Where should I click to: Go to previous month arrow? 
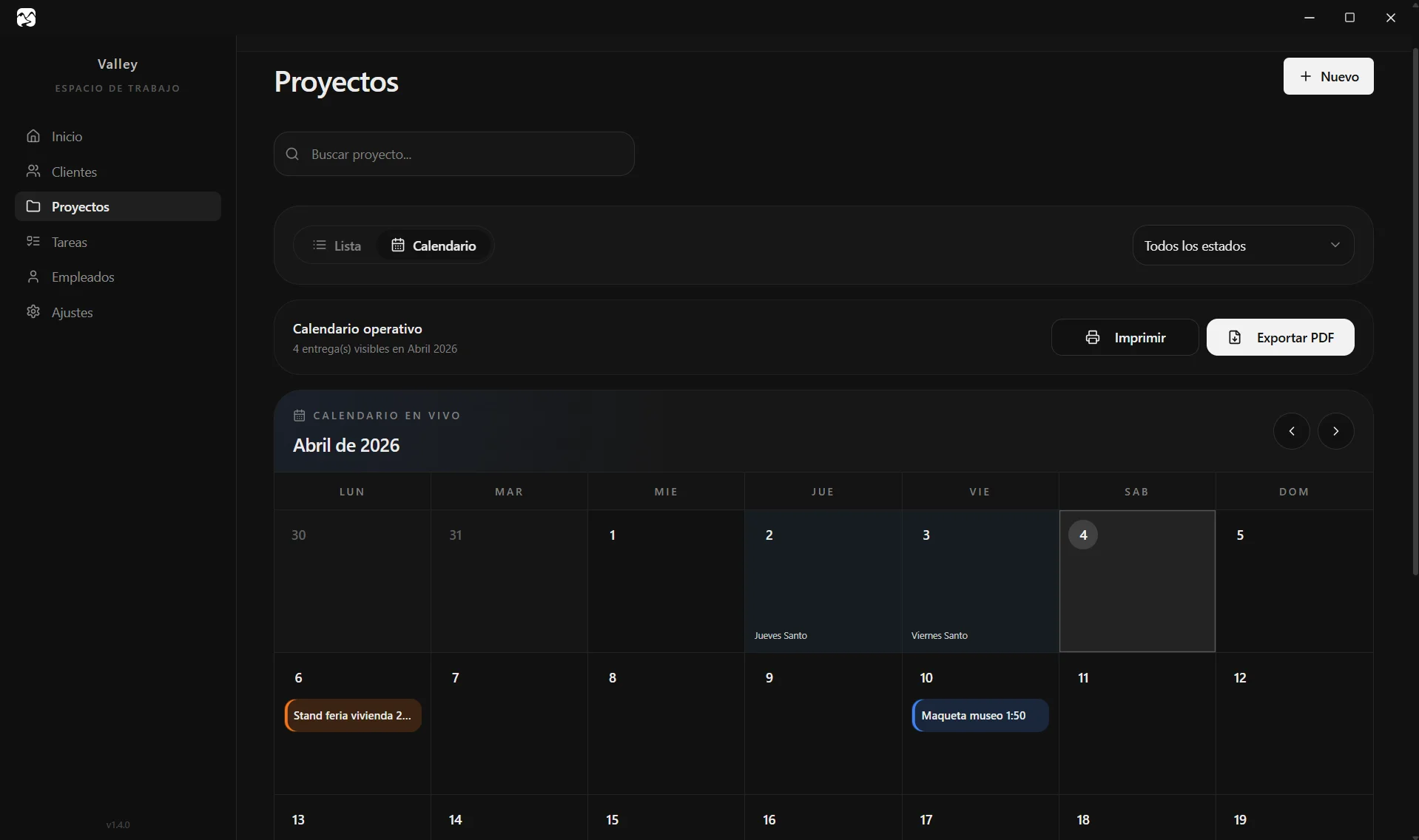click(1291, 431)
